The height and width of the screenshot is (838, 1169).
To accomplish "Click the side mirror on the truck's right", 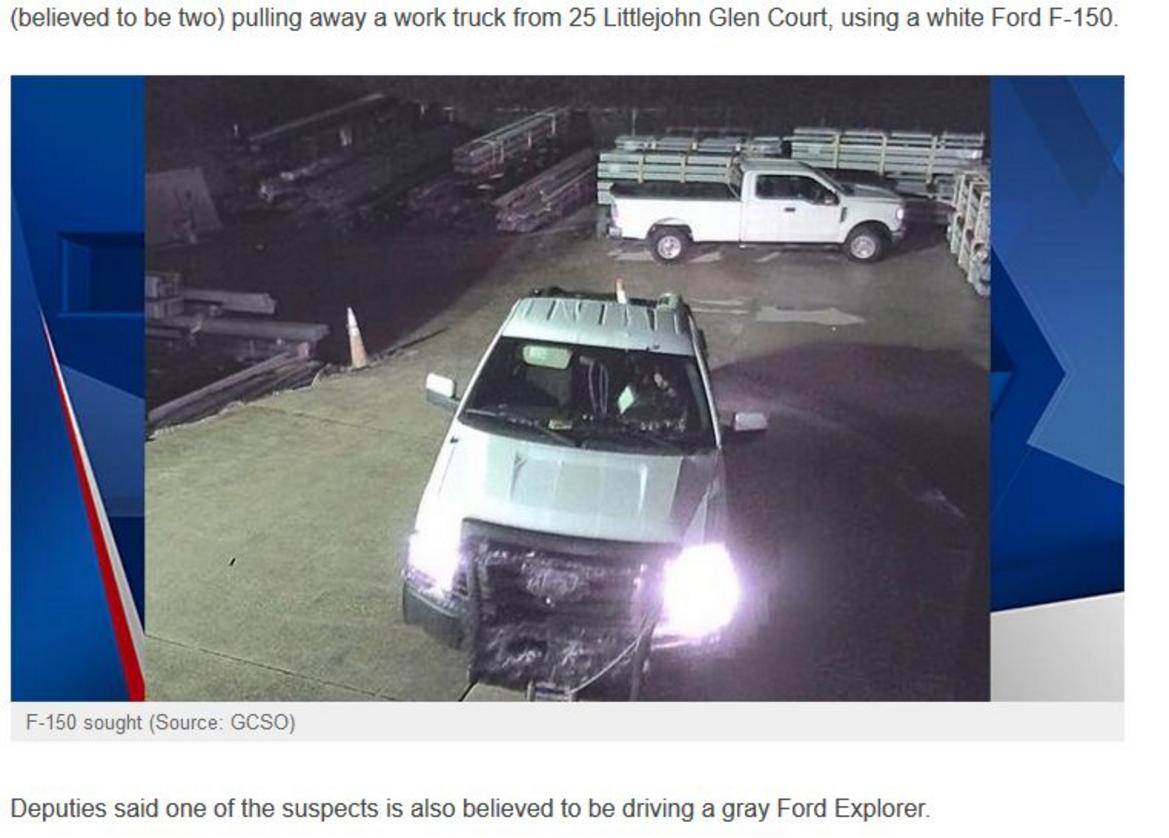I will click(x=748, y=423).
